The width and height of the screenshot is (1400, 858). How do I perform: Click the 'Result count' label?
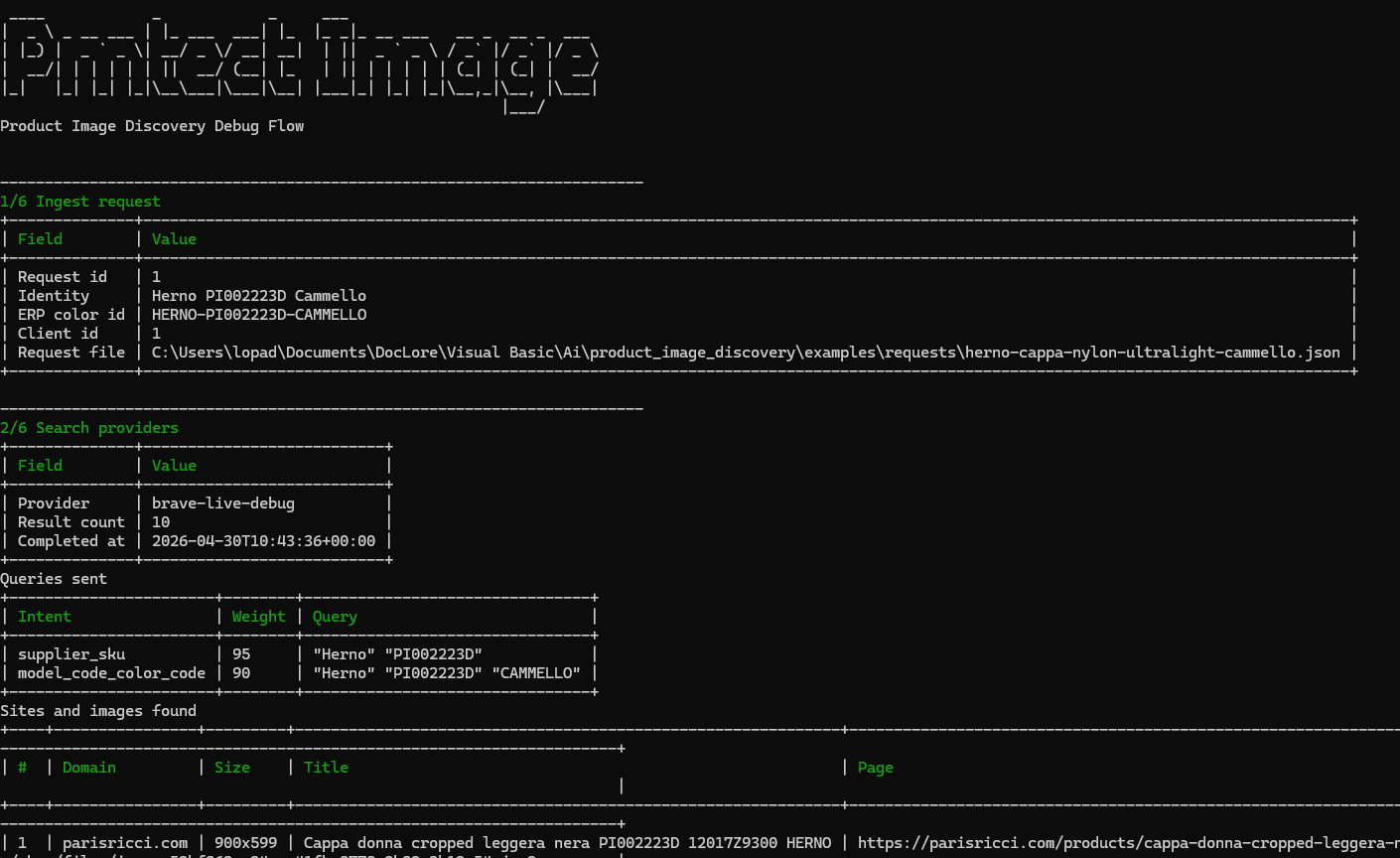tap(71, 522)
